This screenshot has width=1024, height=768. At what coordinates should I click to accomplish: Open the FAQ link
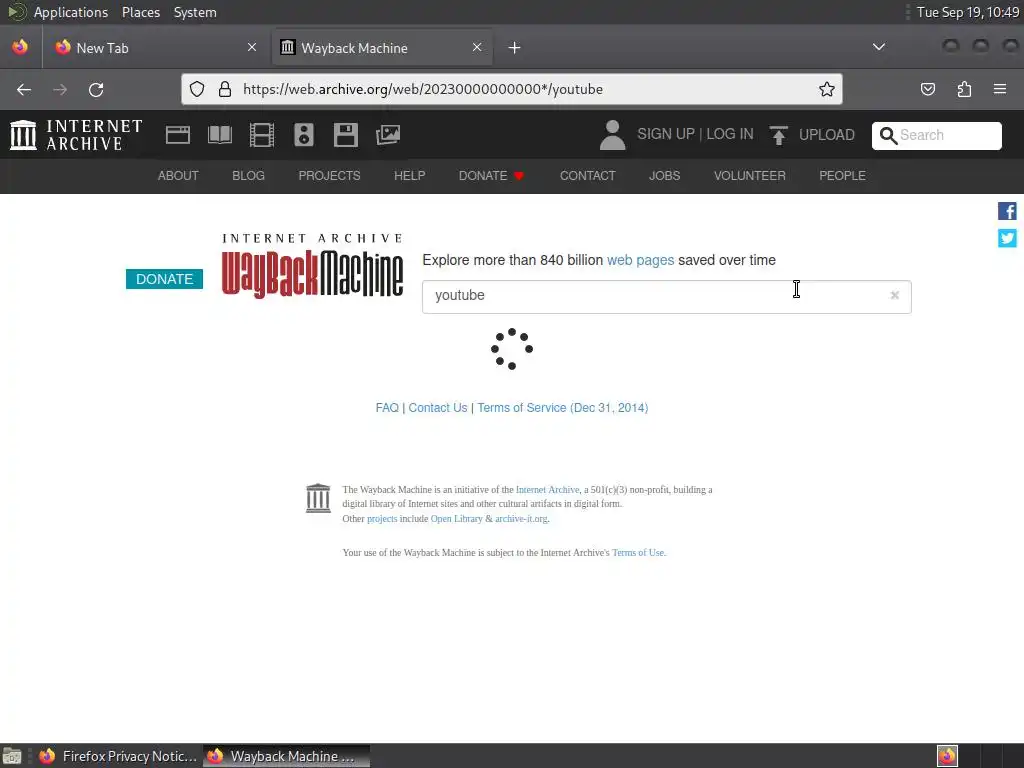point(387,408)
